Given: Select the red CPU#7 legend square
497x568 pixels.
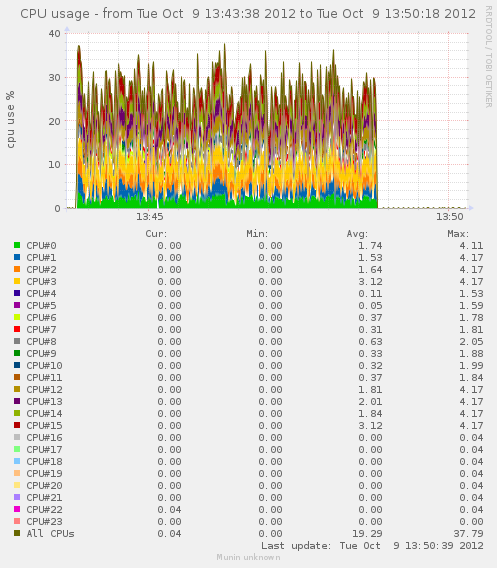Looking at the screenshot, I should pos(17,329).
